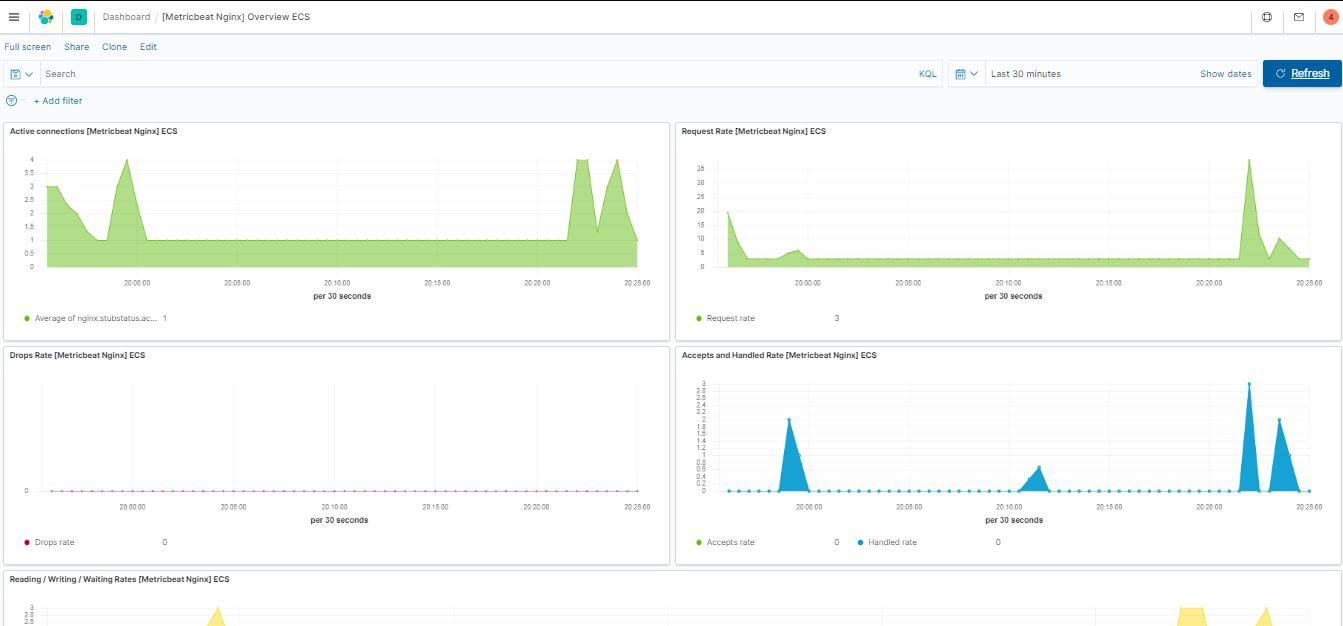Select Clone in the dashboard menu
The width and height of the screenshot is (1343, 626).
coord(114,47)
